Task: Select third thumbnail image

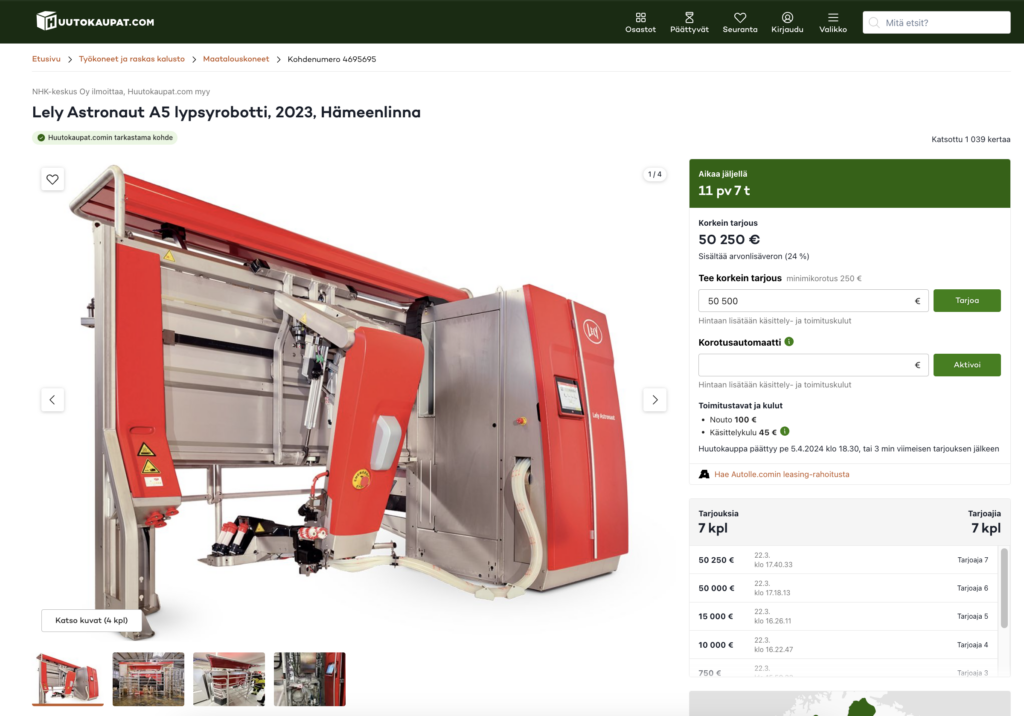Action: [229, 679]
